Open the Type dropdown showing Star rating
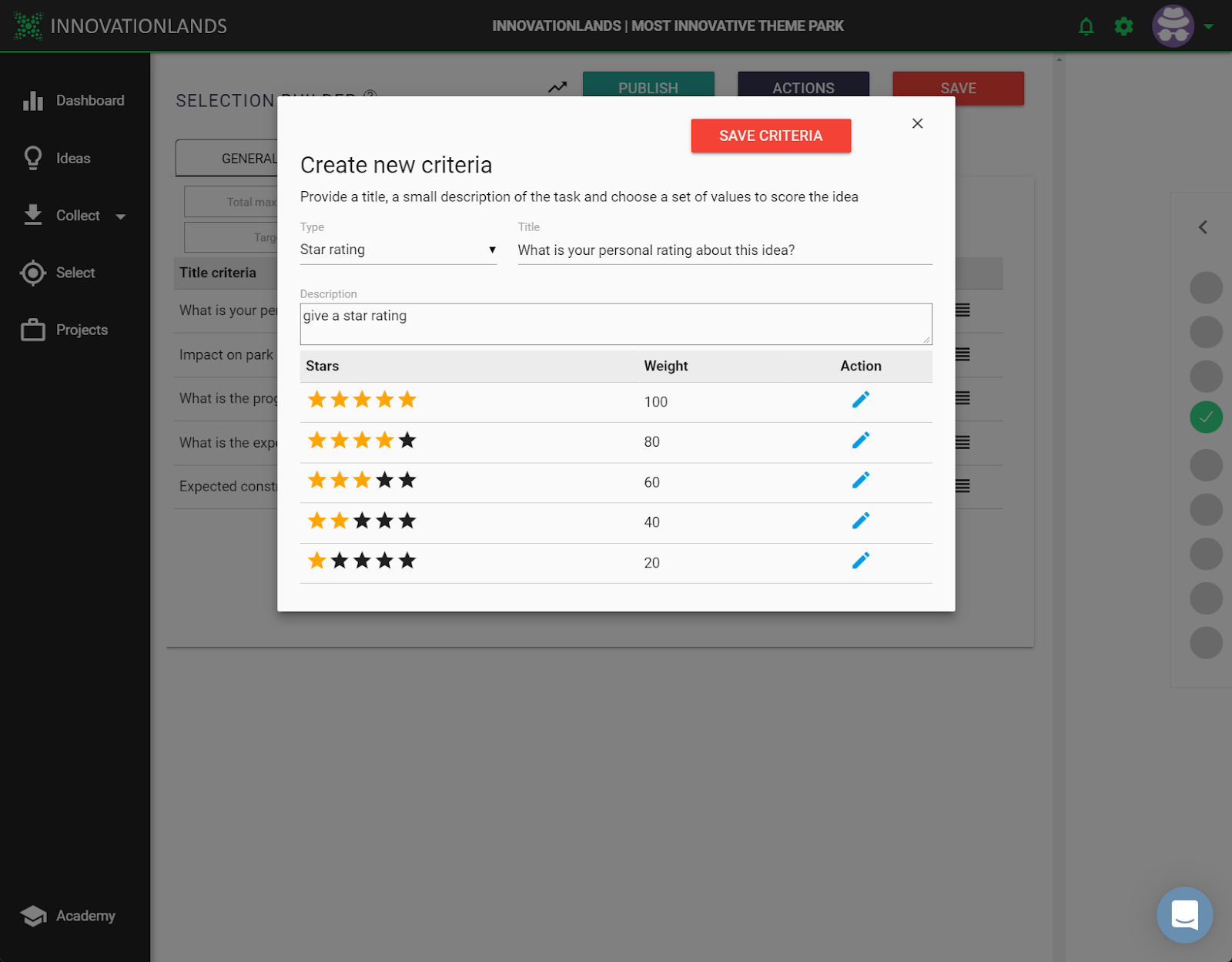The image size is (1232, 962). (x=398, y=250)
